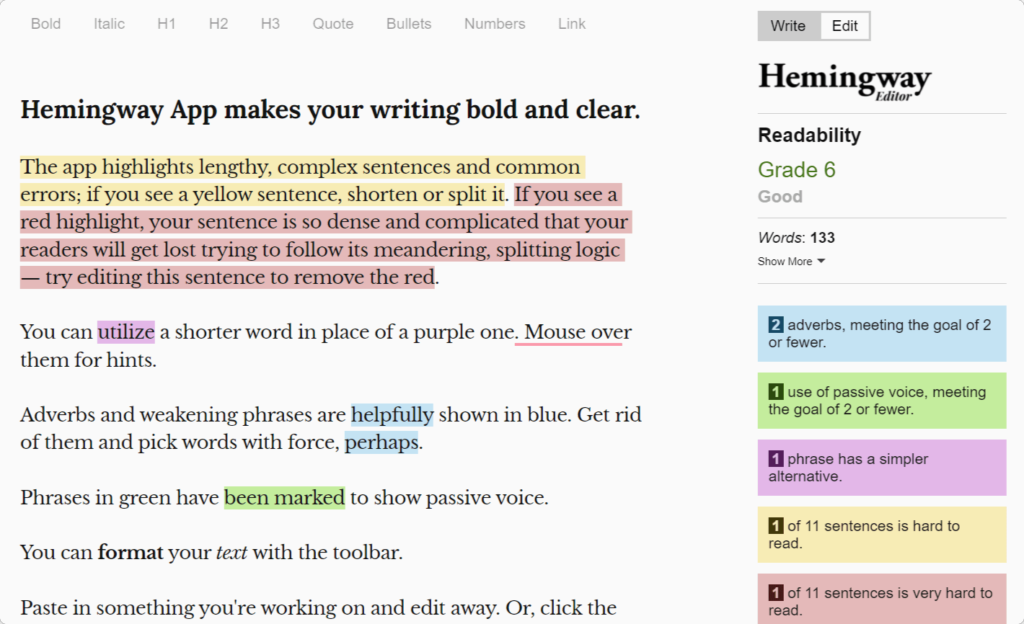The height and width of the screenshot is (624, 1024).
Task: Apply H3 heading style
Action: click(270, 24)
